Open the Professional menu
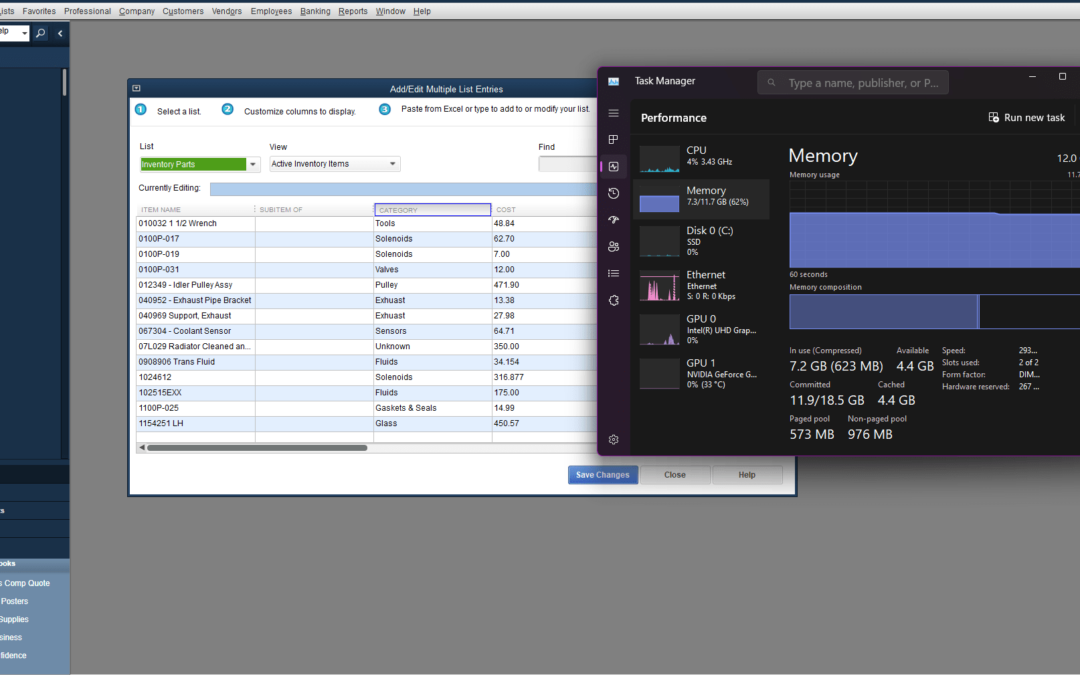 pyautogui.click(x=87, y=11)
